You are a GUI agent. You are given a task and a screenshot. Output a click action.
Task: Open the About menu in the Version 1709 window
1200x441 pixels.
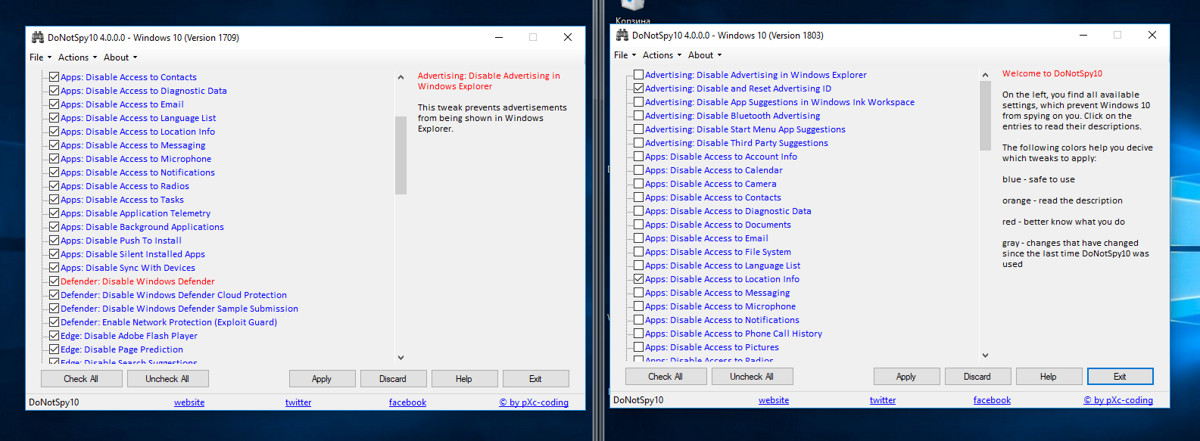[x=118, y=57]
